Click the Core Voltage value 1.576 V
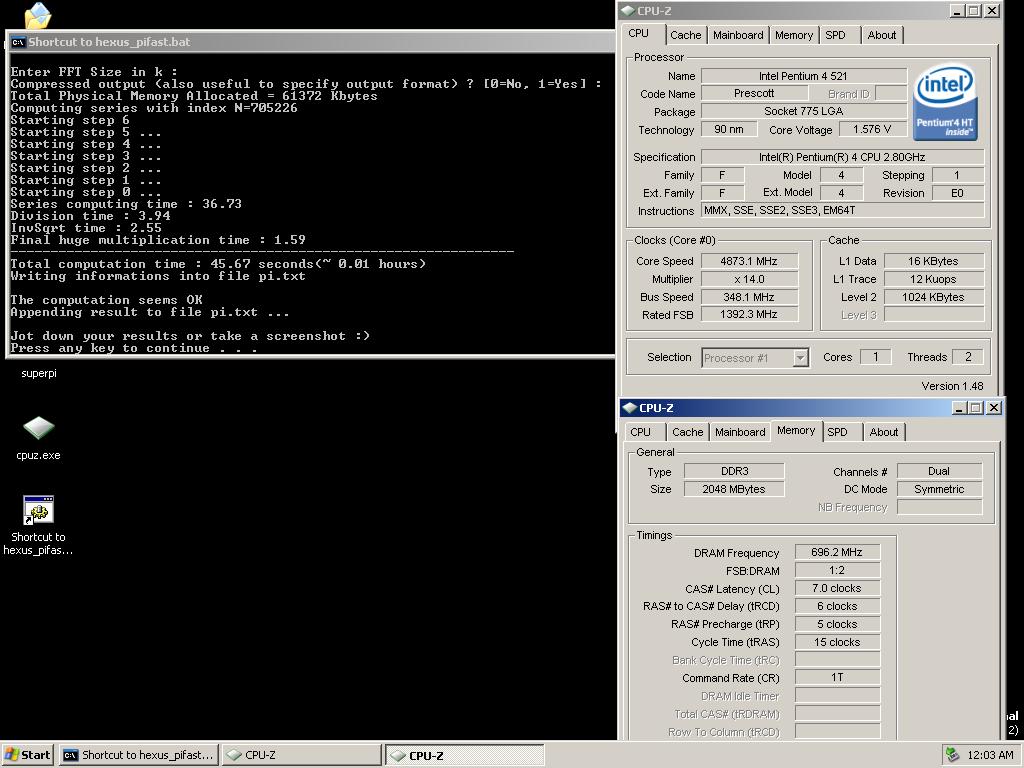1024x768 pixels. click(872, 129)
